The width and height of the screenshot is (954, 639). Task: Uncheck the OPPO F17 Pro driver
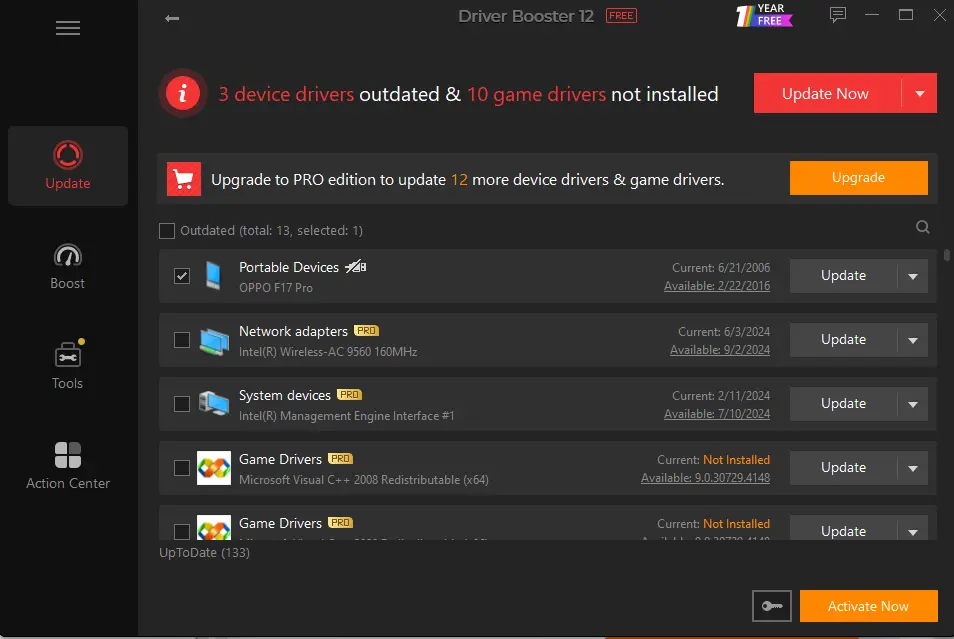coord(182,275)
